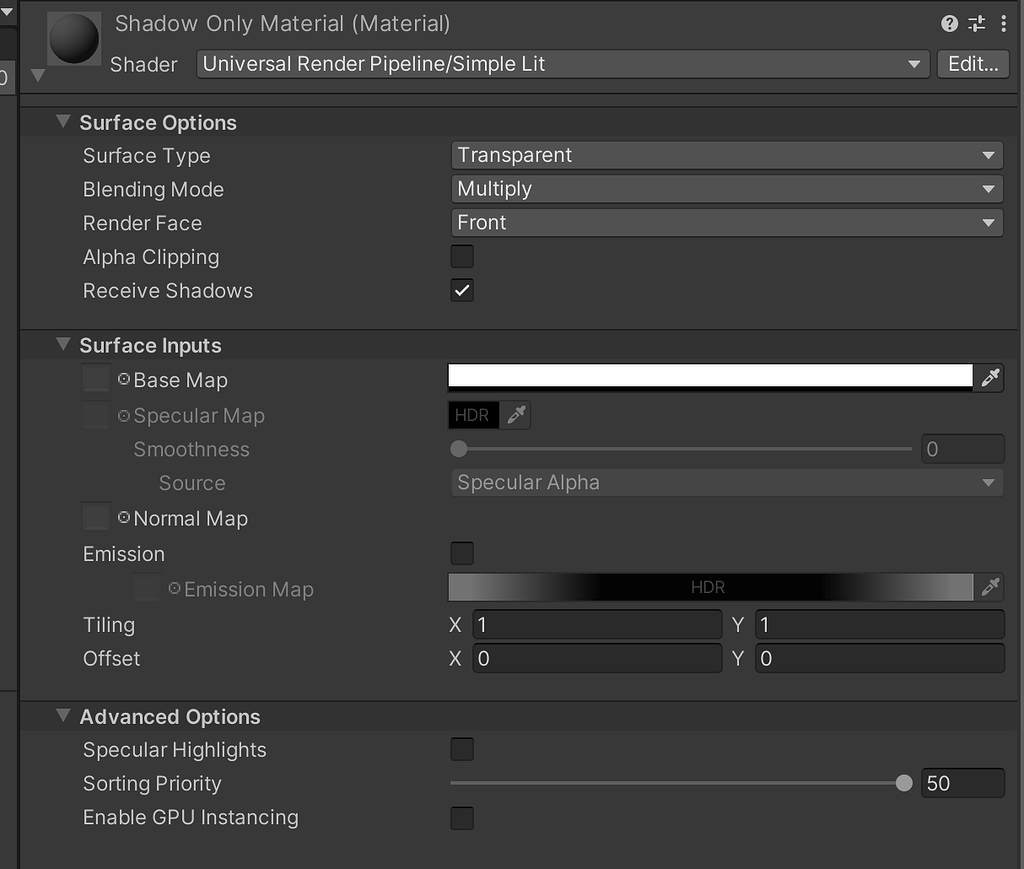
Task: Enable the Alpha Clipping checkbox
Action: click(462, 257)
